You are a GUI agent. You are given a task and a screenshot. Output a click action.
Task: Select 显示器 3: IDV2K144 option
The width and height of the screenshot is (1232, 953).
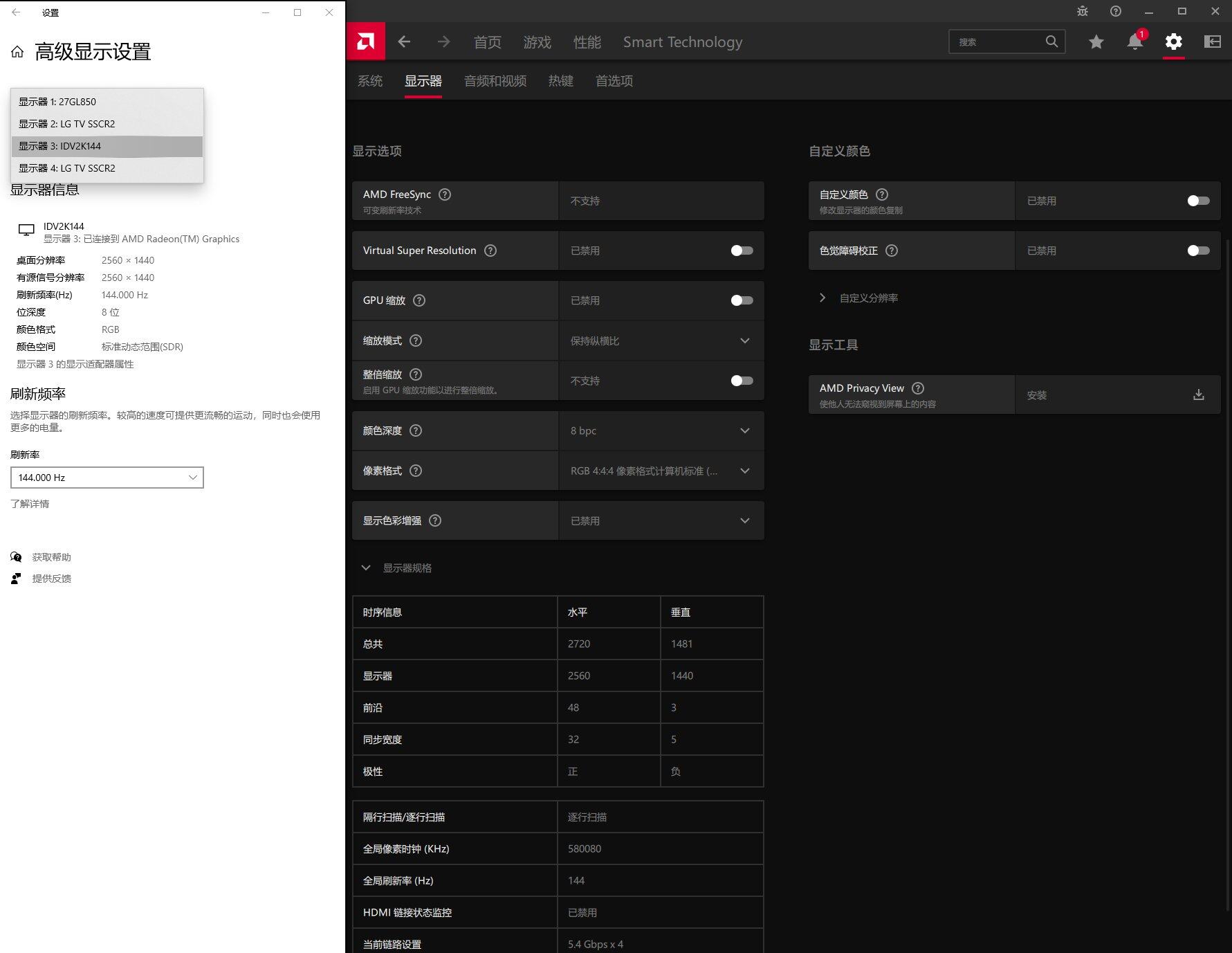coord(107,146)
